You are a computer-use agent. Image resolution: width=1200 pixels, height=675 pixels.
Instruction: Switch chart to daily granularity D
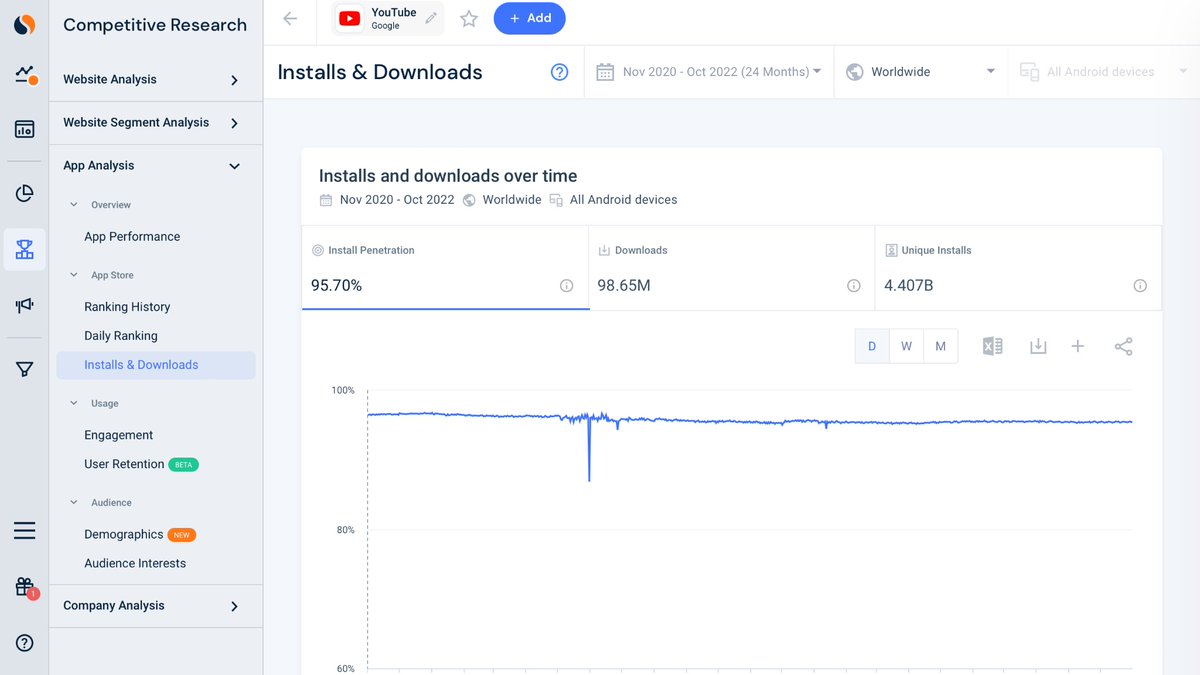coord(872,346)
